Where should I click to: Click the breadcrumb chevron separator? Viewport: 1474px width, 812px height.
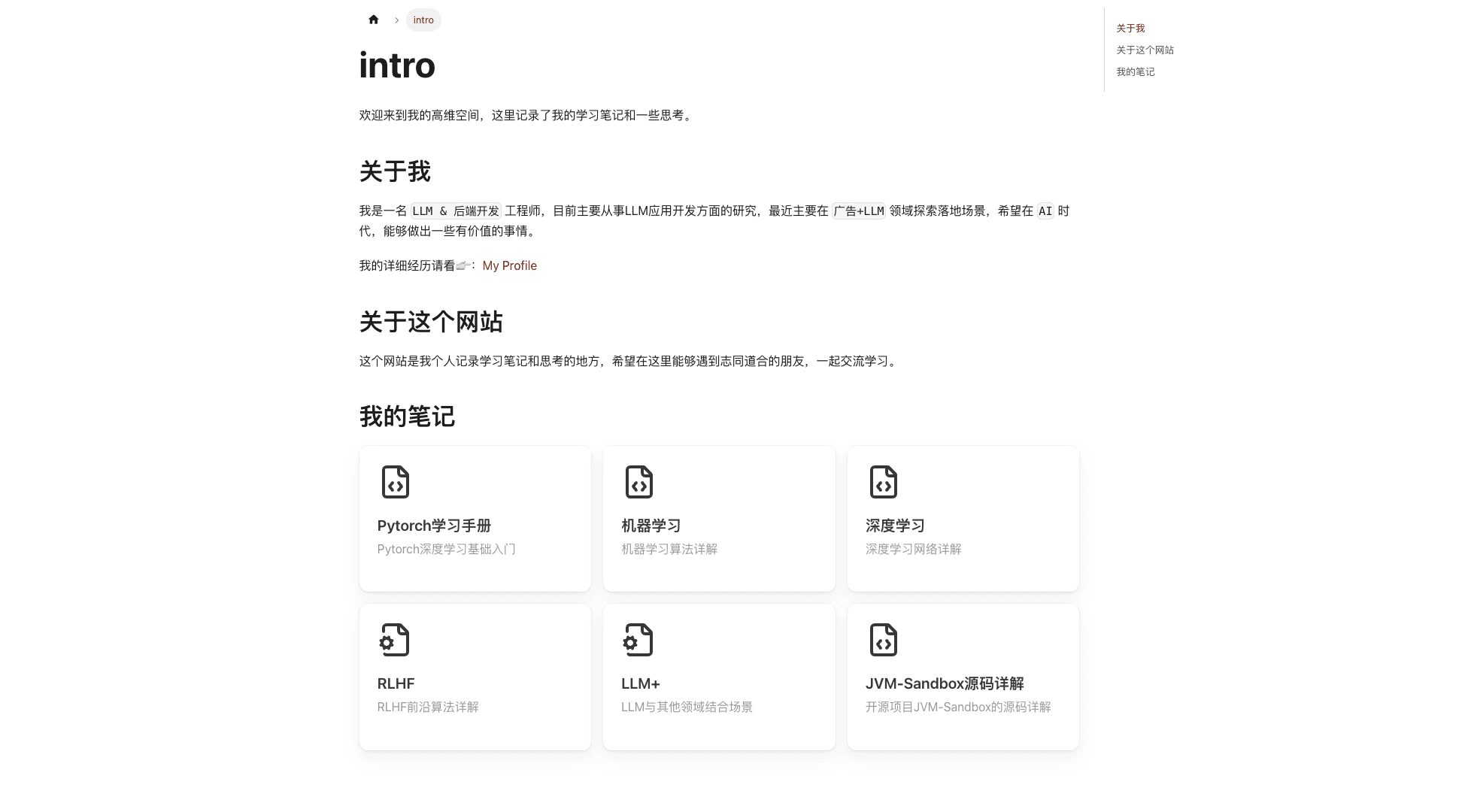pos(396,20)
